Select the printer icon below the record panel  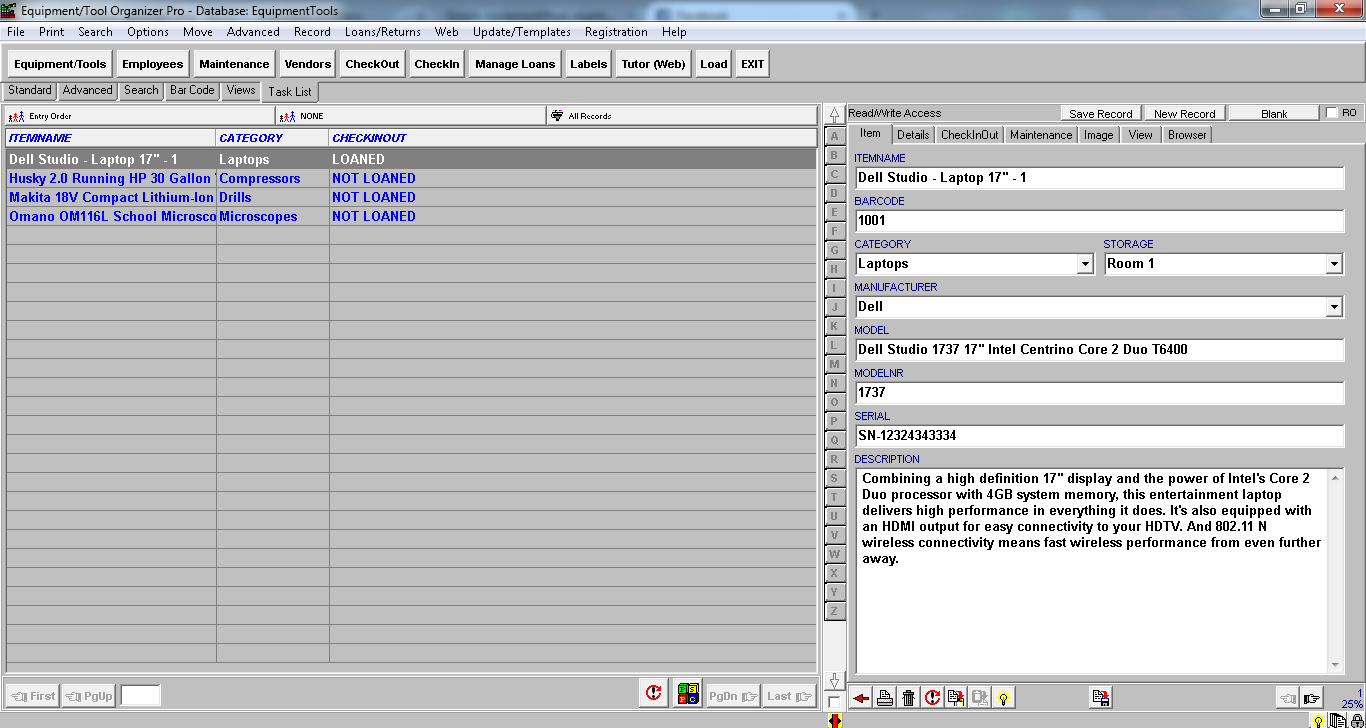coord(884,697)
